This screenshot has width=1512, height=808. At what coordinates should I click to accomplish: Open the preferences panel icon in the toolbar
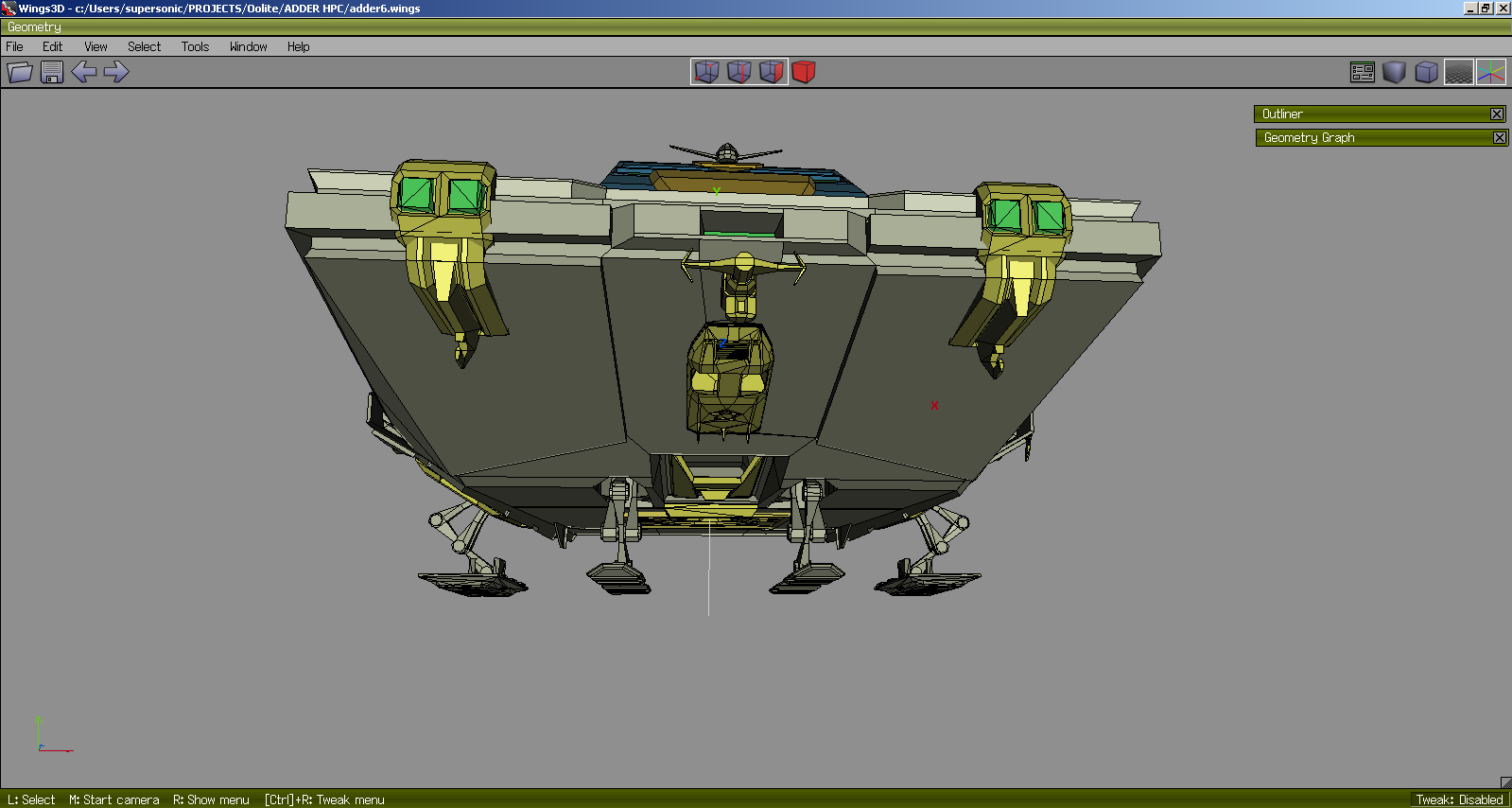click(1363, 72)
